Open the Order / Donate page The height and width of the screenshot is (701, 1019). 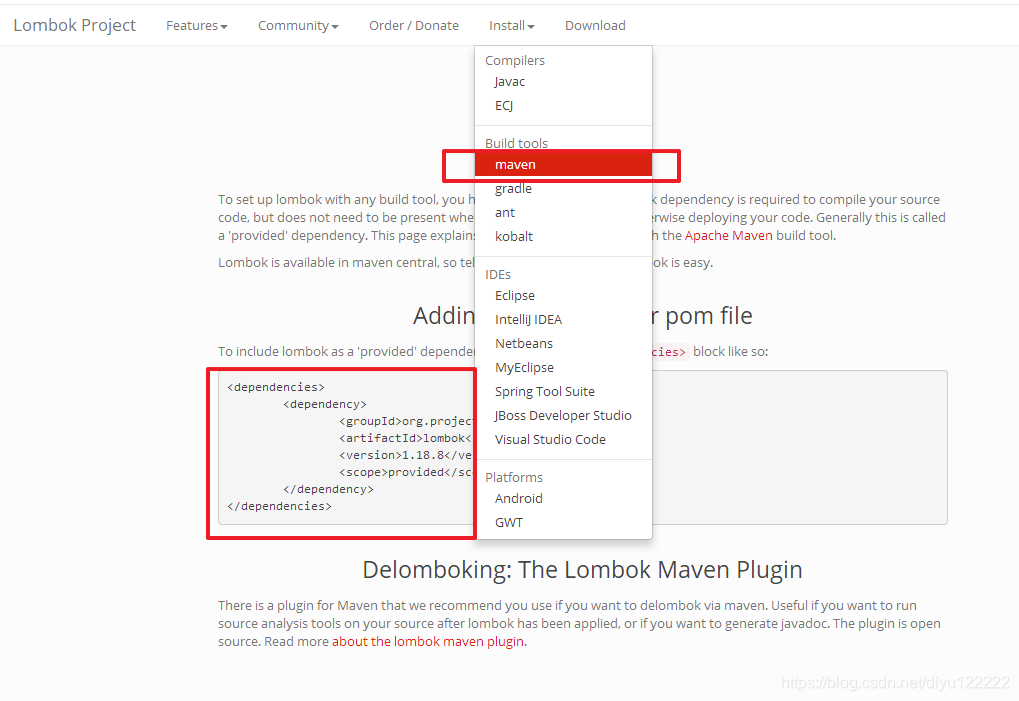(x=413, y=25)
